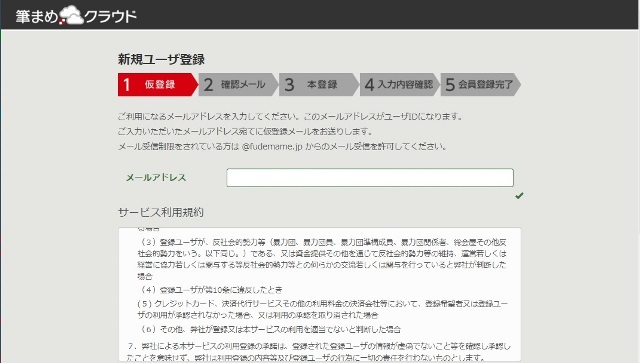
Task: Select step 1 仮登録 tab
Action: point(158,85)
